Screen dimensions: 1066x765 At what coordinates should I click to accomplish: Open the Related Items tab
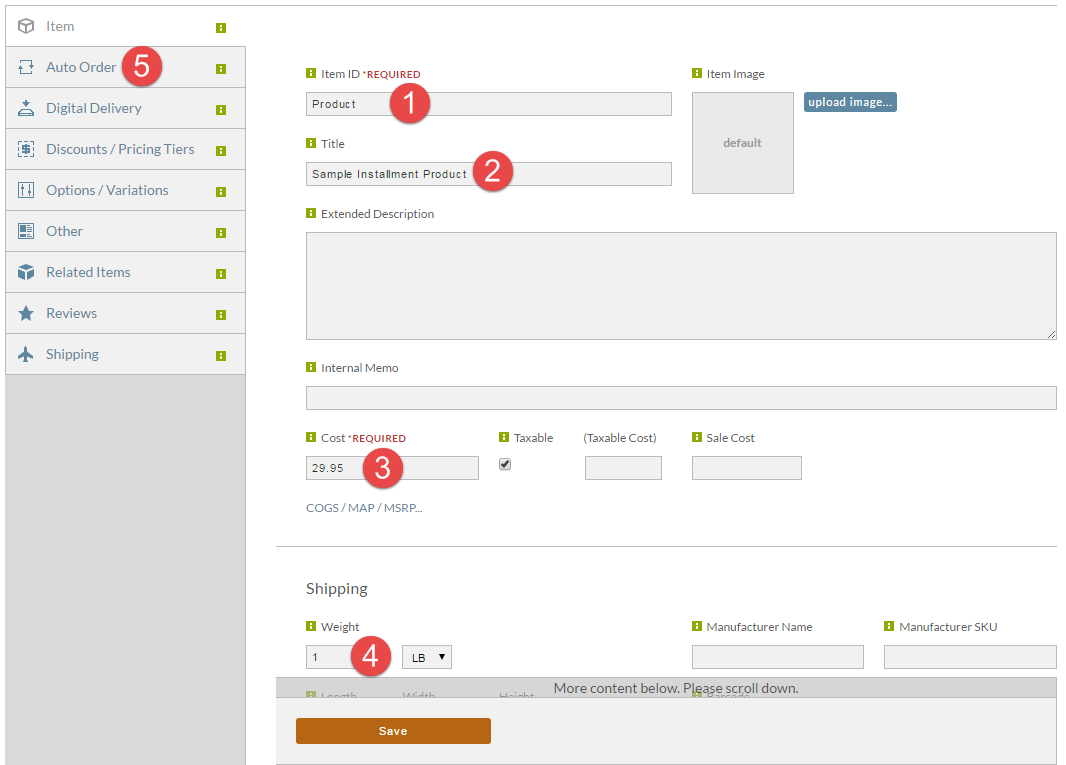point(125,272)
